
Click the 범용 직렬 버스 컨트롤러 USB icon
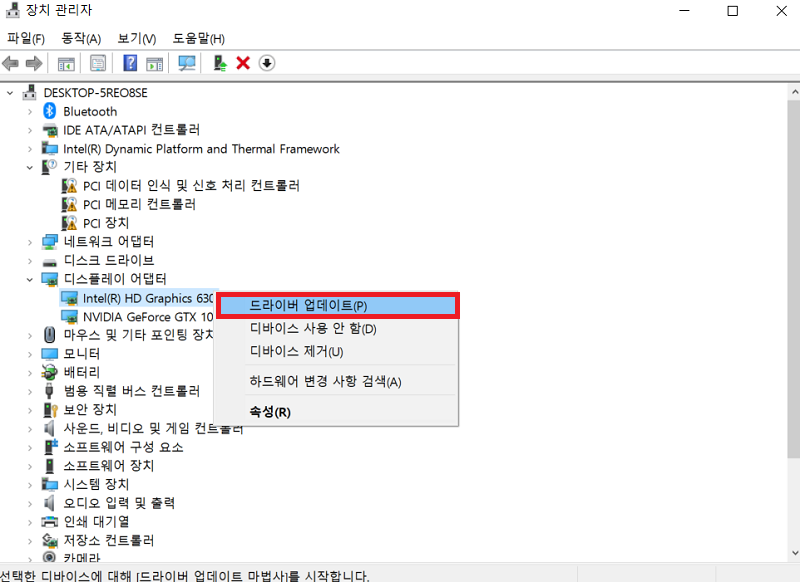(x=49, y=391)
